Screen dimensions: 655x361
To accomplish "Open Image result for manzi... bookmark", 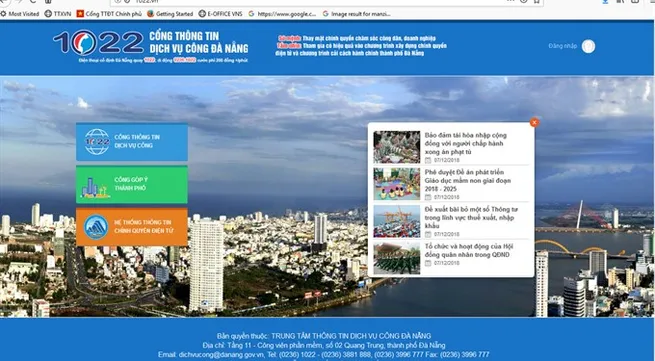I will click(x=356, y=14).
